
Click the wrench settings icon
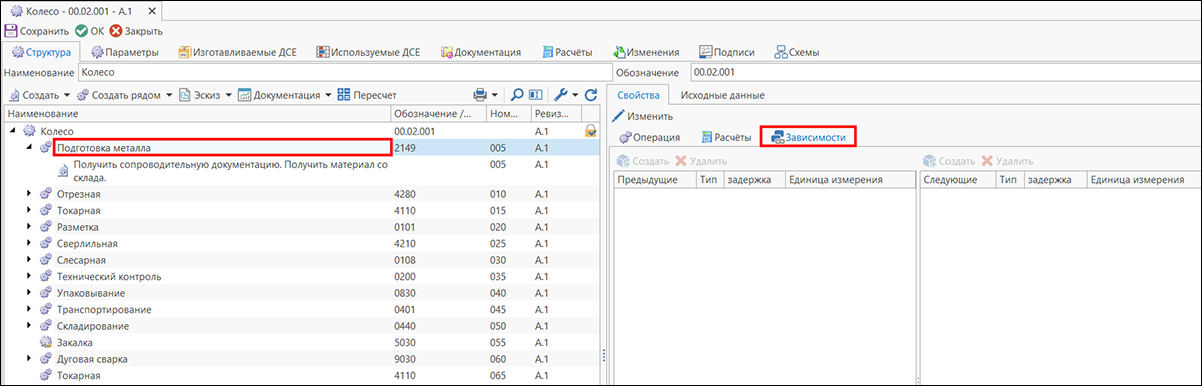(561, 95)
